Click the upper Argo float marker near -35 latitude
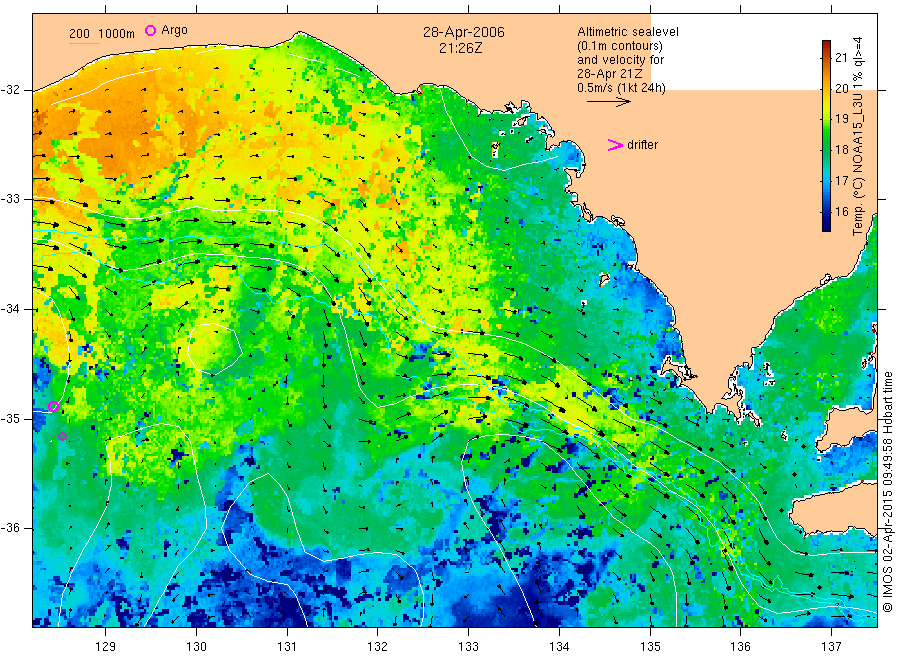 53,407
